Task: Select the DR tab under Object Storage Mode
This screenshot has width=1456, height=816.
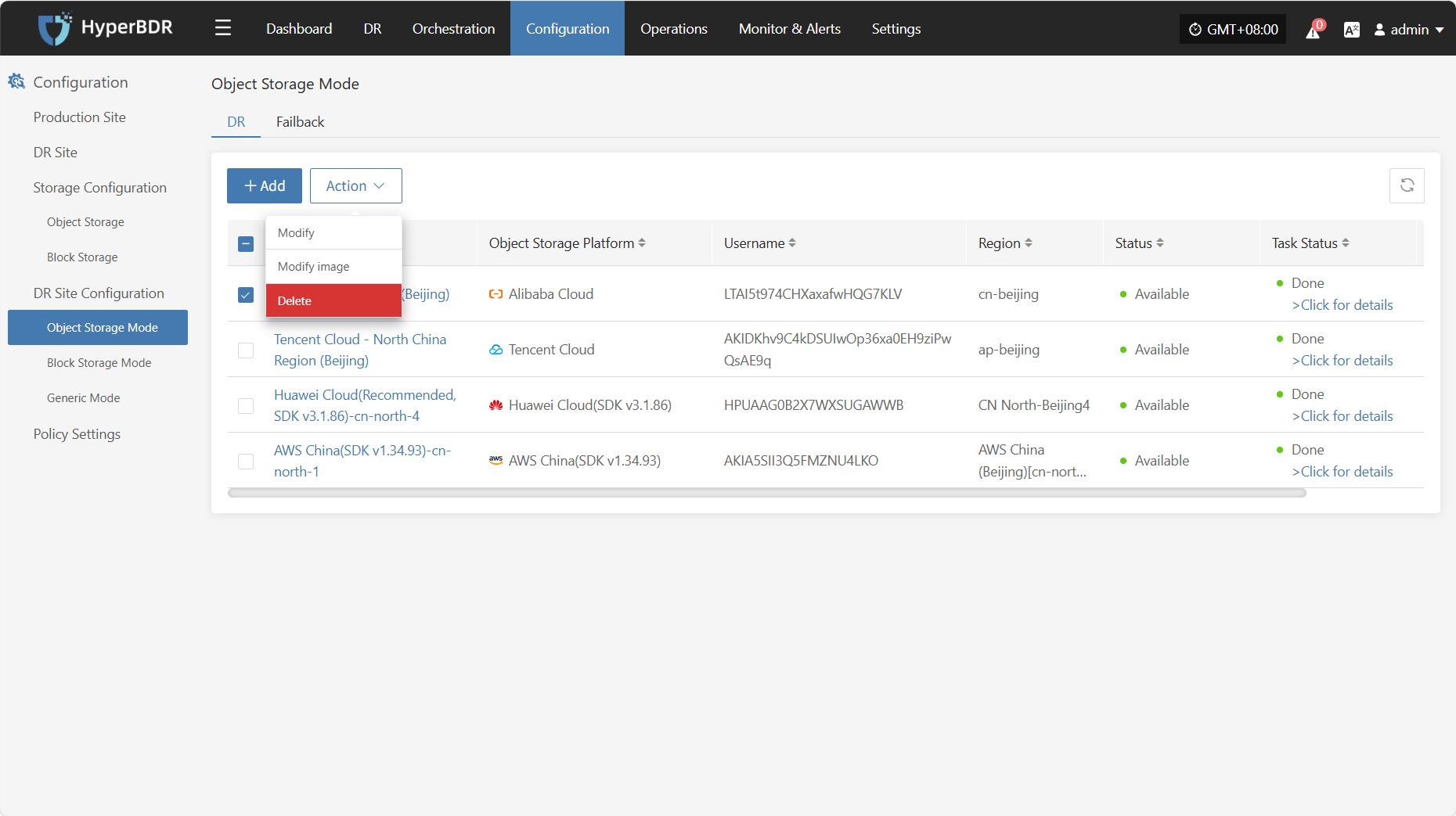Action: click(x=236, y=122)
